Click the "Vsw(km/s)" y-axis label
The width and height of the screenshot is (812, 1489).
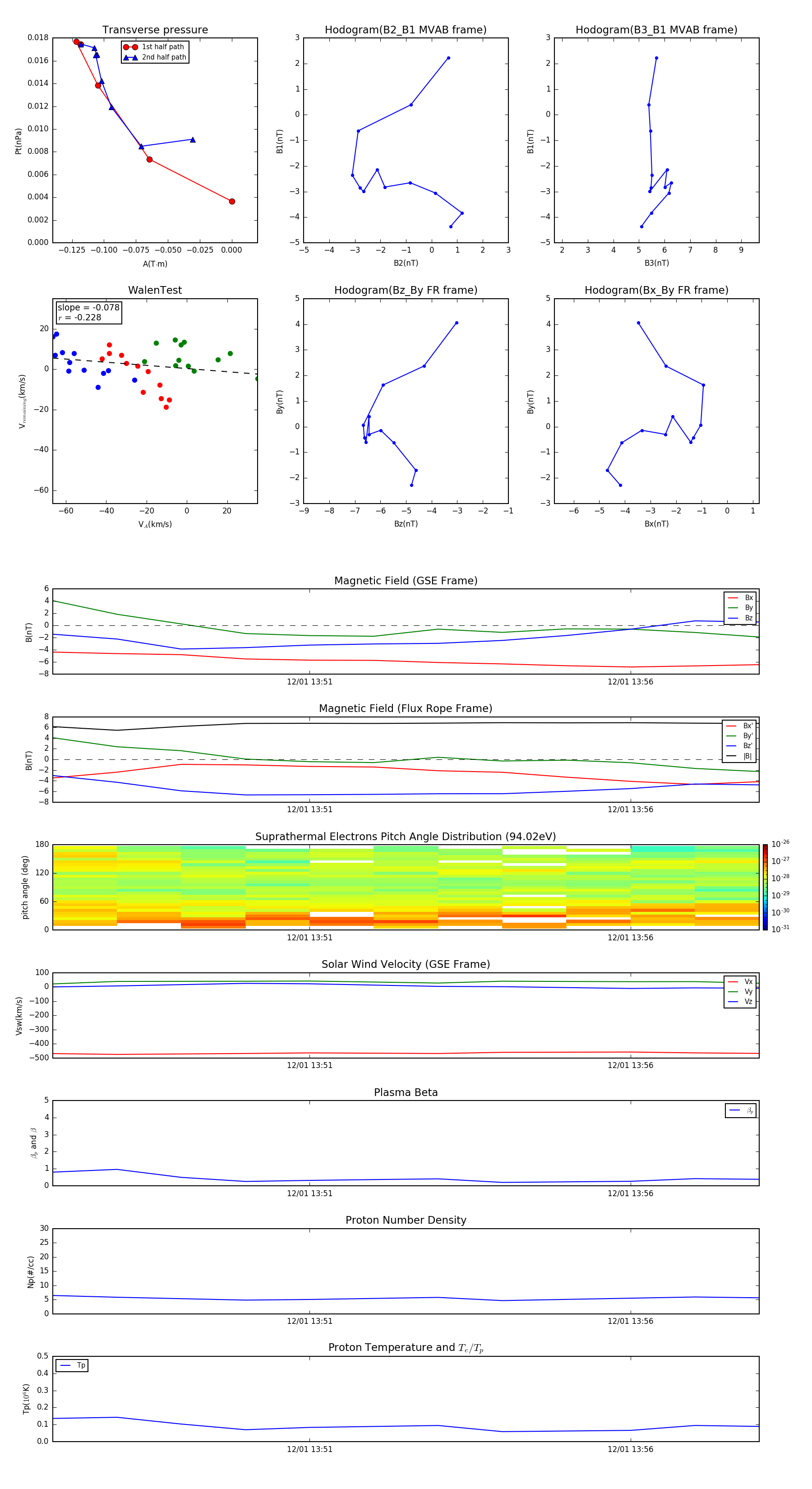point(18,1016)
